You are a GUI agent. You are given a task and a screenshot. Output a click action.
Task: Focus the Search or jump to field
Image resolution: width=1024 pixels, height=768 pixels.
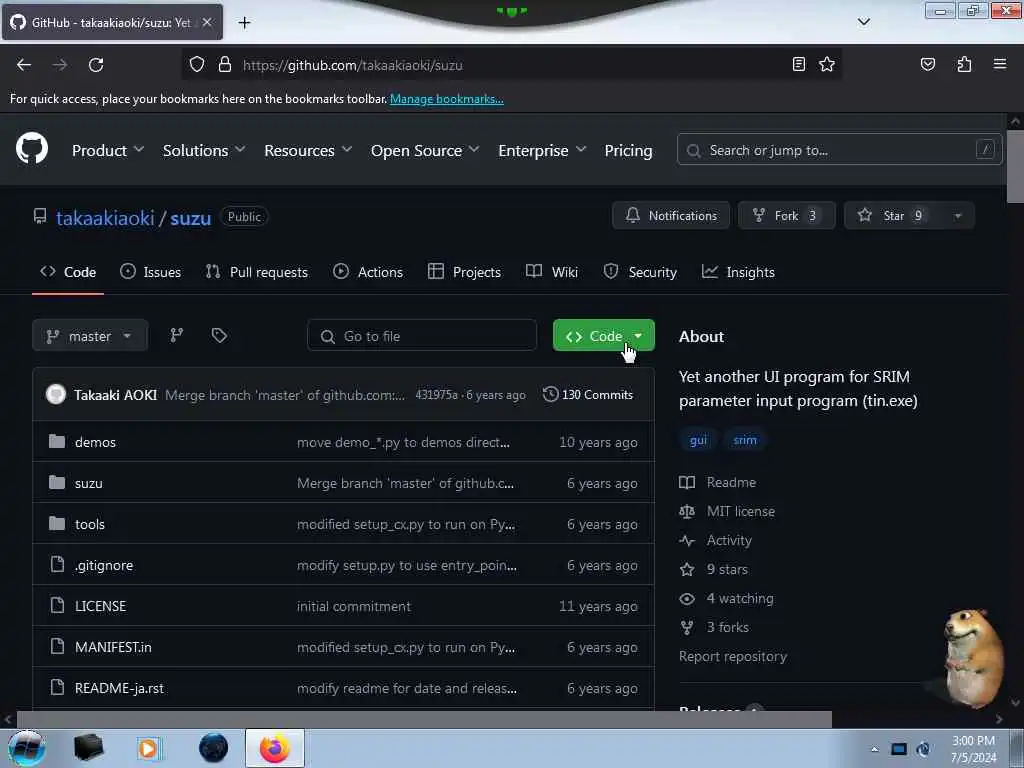click(839, 150)
